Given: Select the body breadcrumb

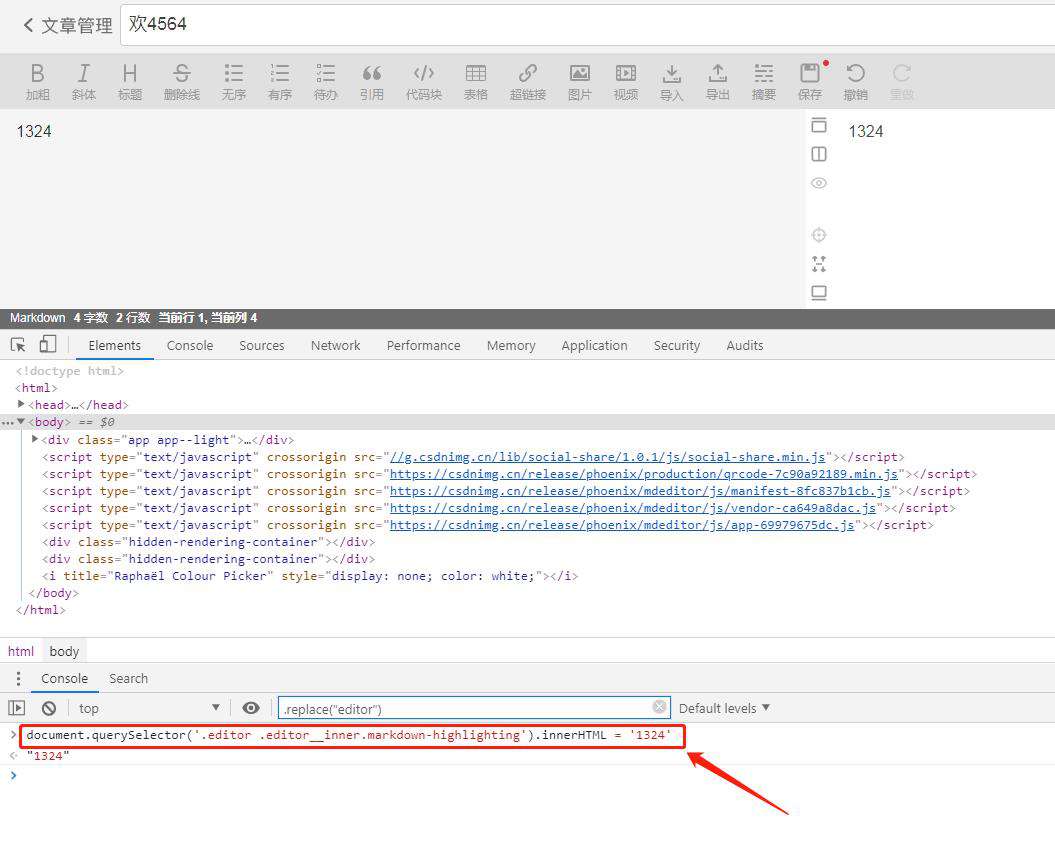Looking at the screenshot, I should pyautogui.click(x=64, y=651).
